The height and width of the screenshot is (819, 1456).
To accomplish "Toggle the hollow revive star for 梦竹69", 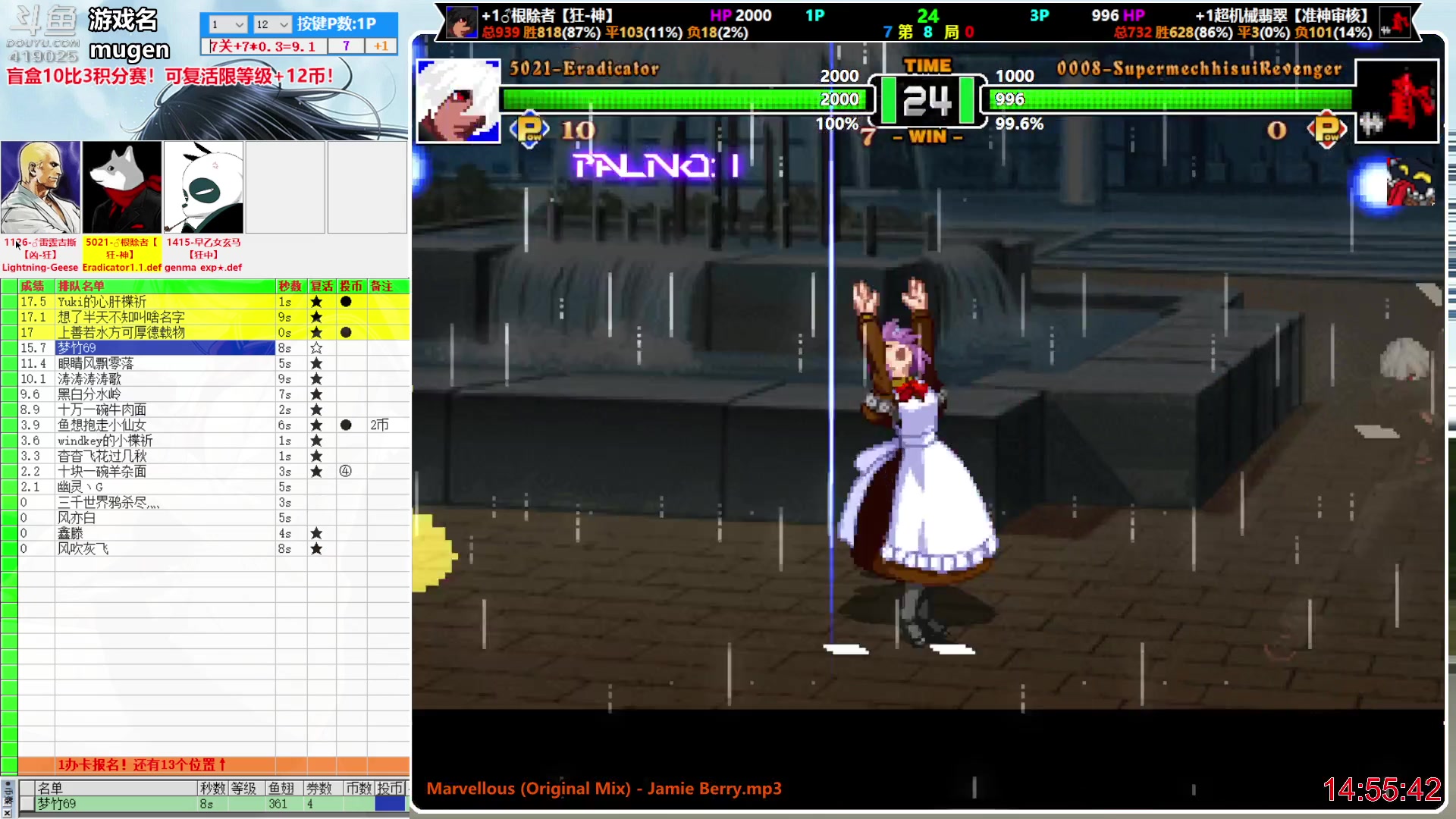I will click(316, 348).
